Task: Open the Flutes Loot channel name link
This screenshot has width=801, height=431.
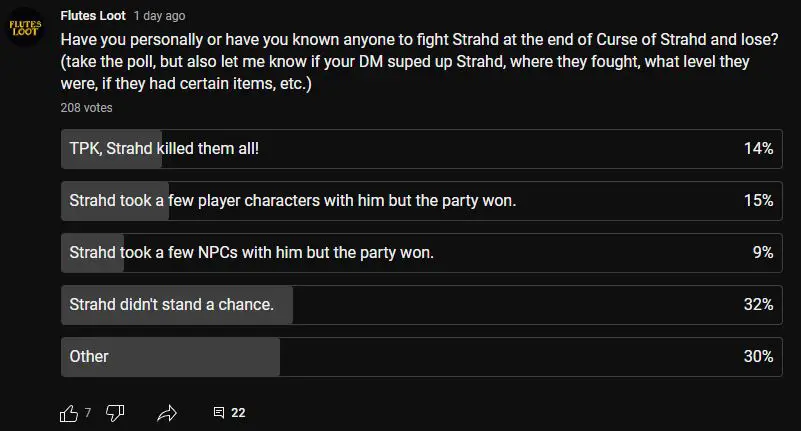Action: coord(93,16)
